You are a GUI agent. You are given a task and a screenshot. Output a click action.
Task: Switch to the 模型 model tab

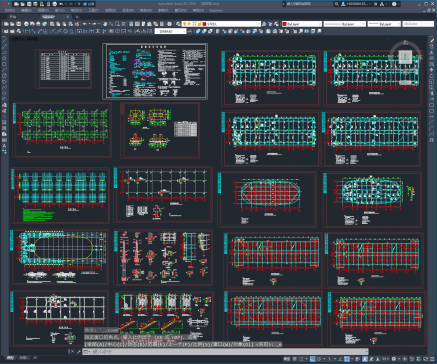point(11,357)
